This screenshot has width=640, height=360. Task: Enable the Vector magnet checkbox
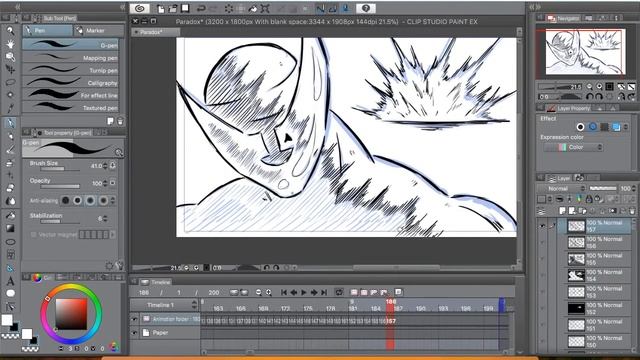[33, 235]
